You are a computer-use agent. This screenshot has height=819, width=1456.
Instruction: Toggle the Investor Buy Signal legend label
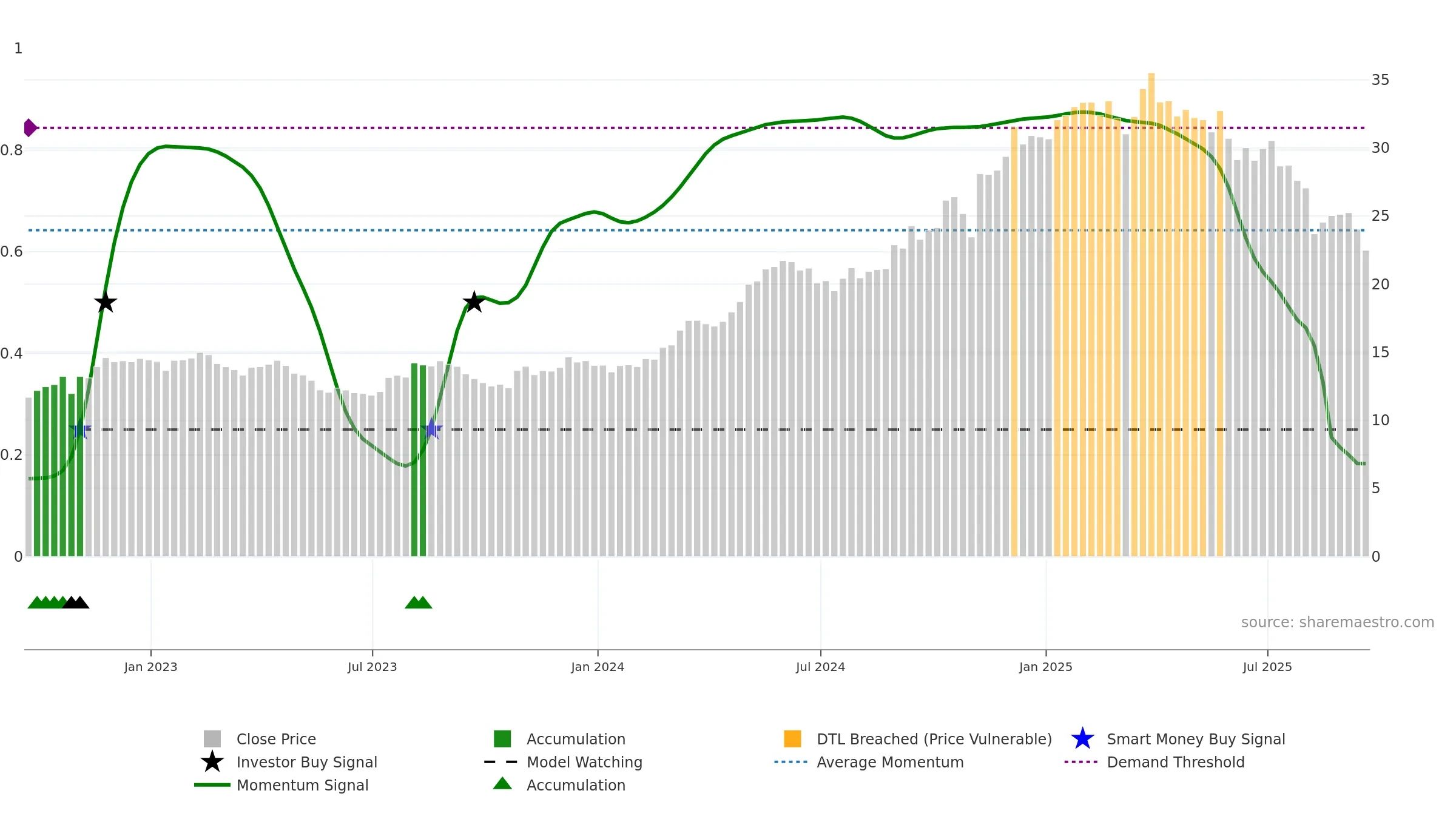tap(306, 762)
